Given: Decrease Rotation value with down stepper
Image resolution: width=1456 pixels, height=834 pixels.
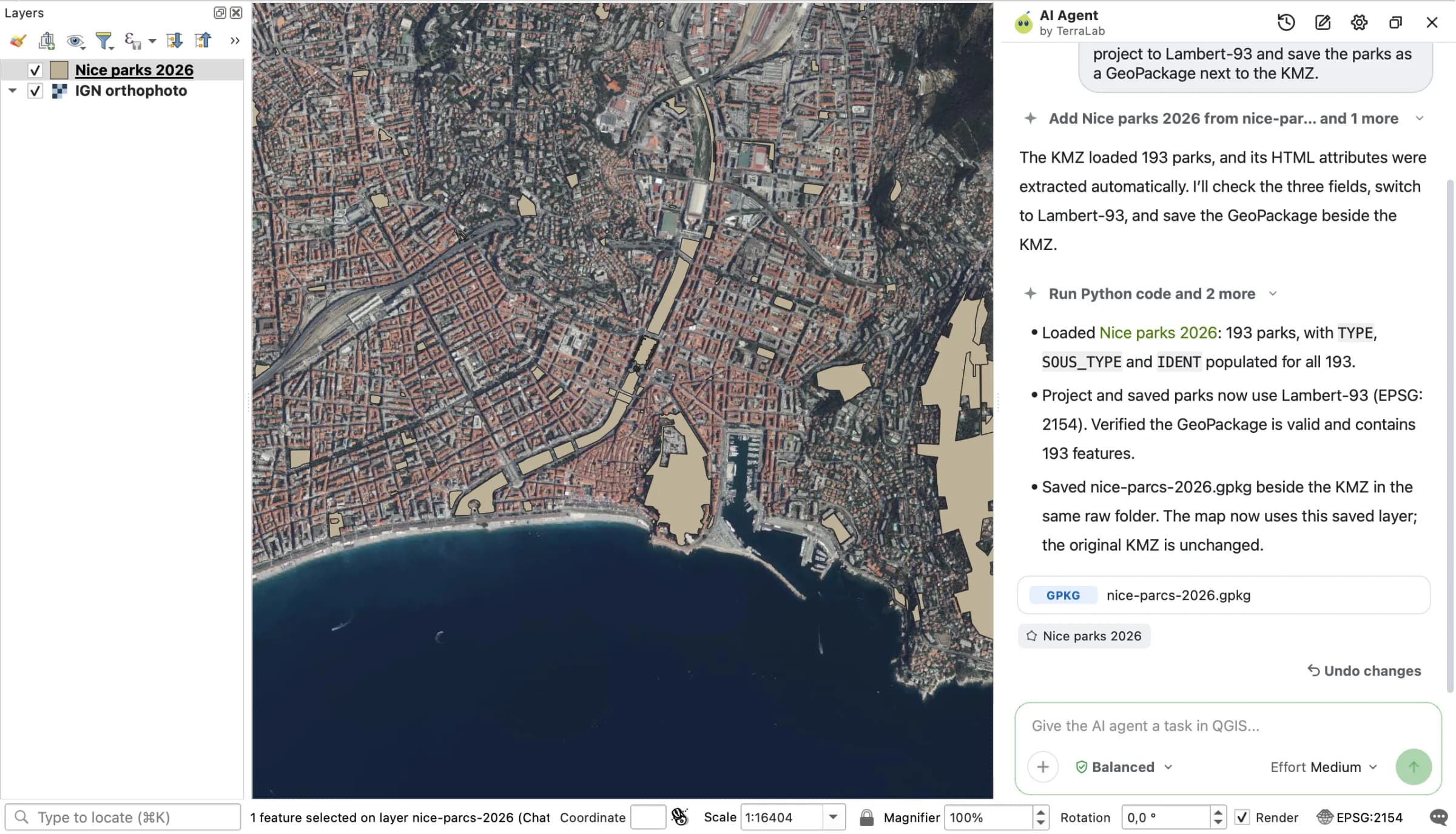Looking at the screenshot, I should click(x=1218, y=822).
